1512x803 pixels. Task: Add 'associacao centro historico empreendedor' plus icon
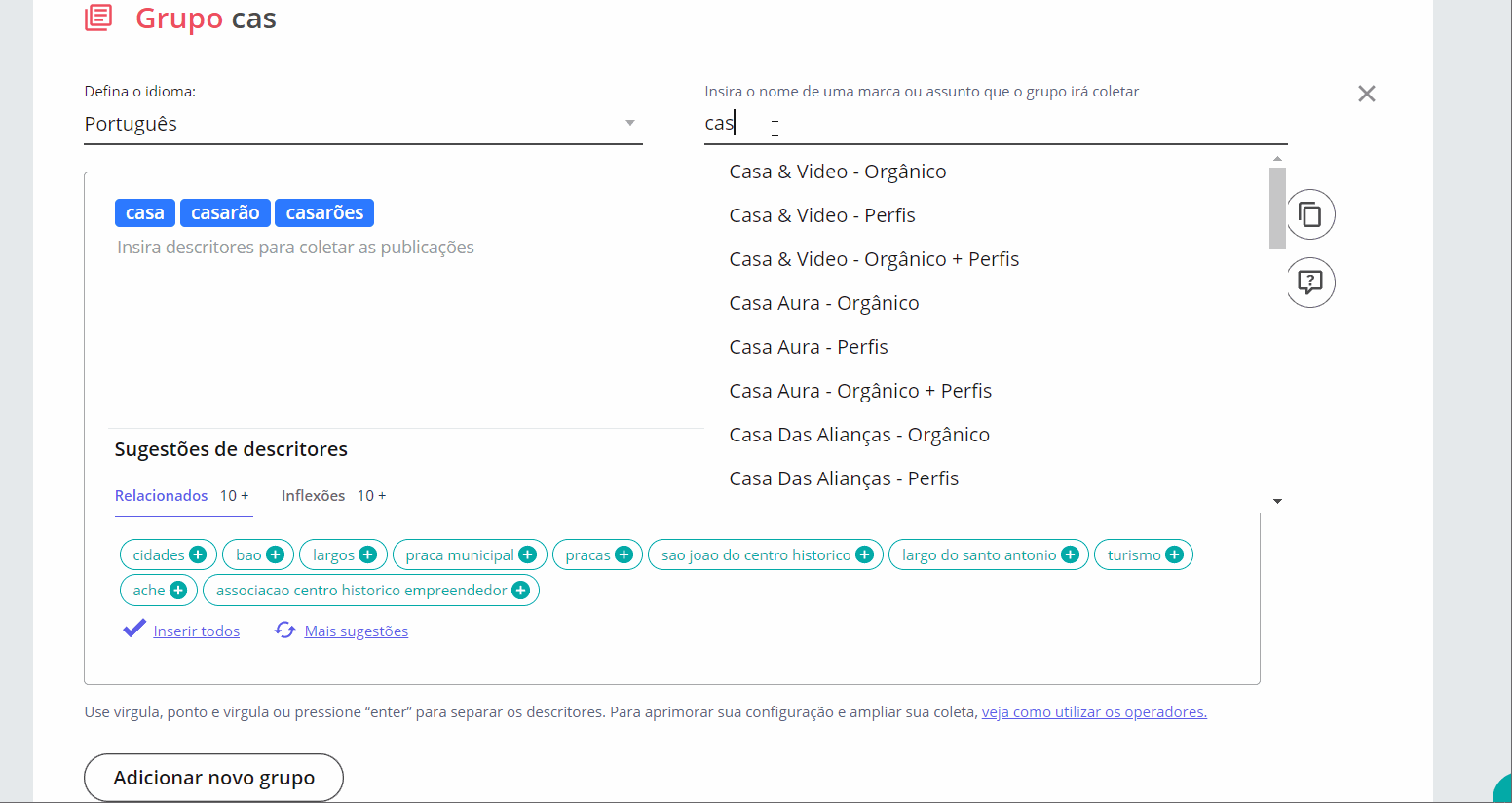pos(521,590)
